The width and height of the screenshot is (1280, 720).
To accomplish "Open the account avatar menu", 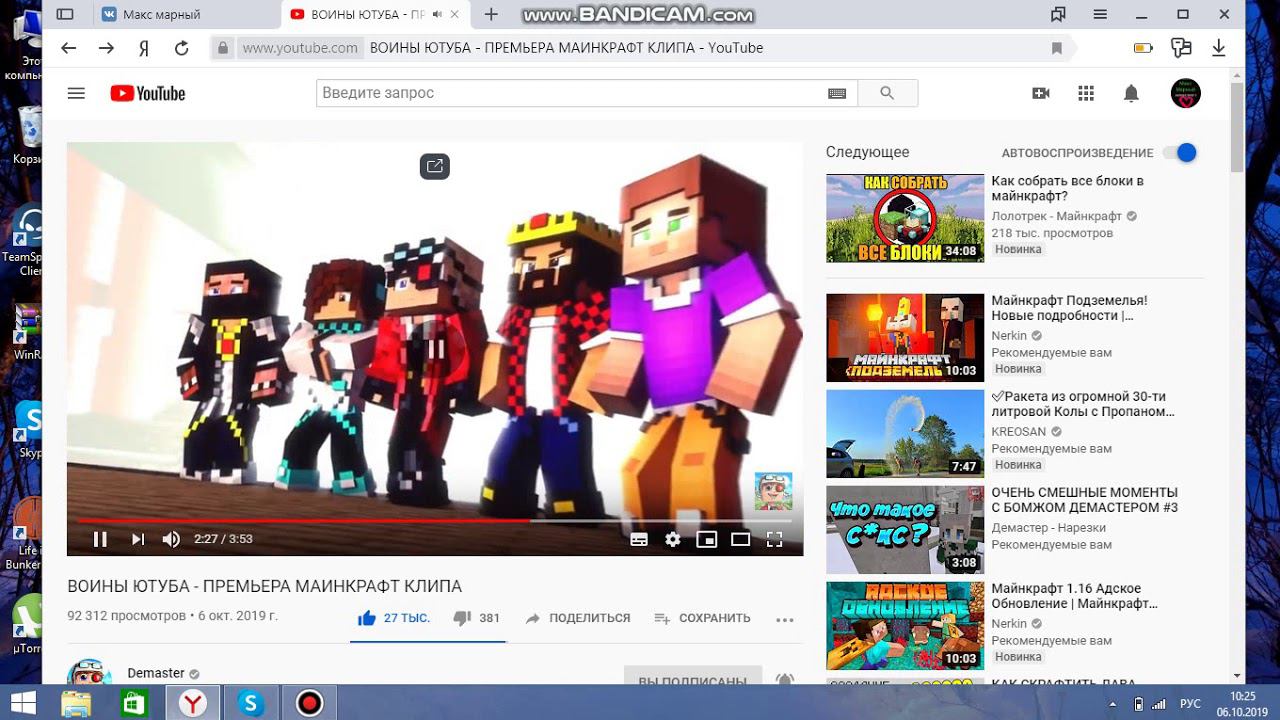I will 1185,93.
